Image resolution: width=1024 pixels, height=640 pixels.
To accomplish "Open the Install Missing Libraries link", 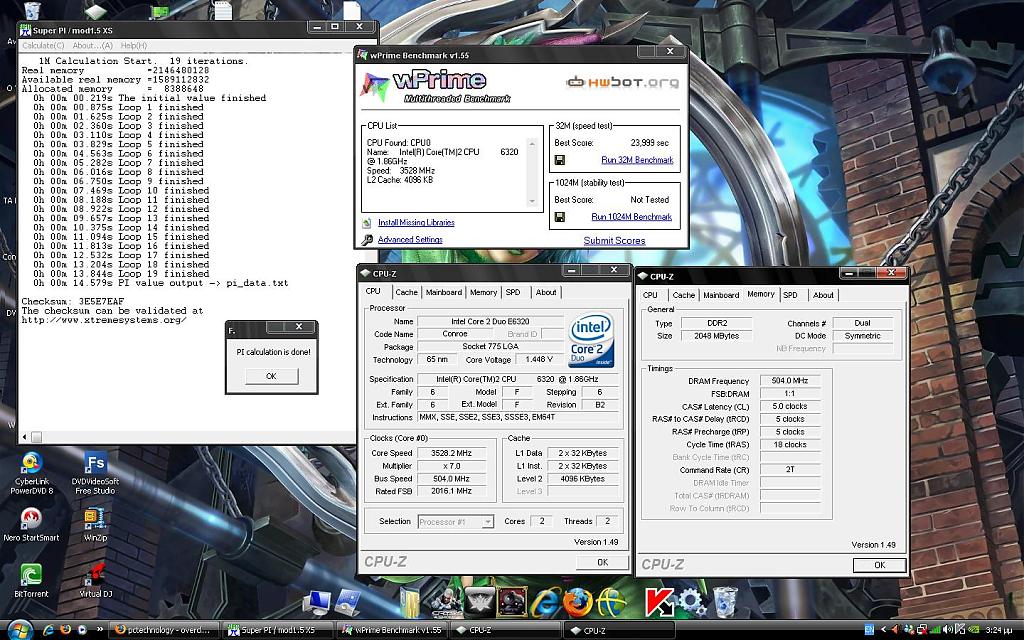I will pos(416,223).
